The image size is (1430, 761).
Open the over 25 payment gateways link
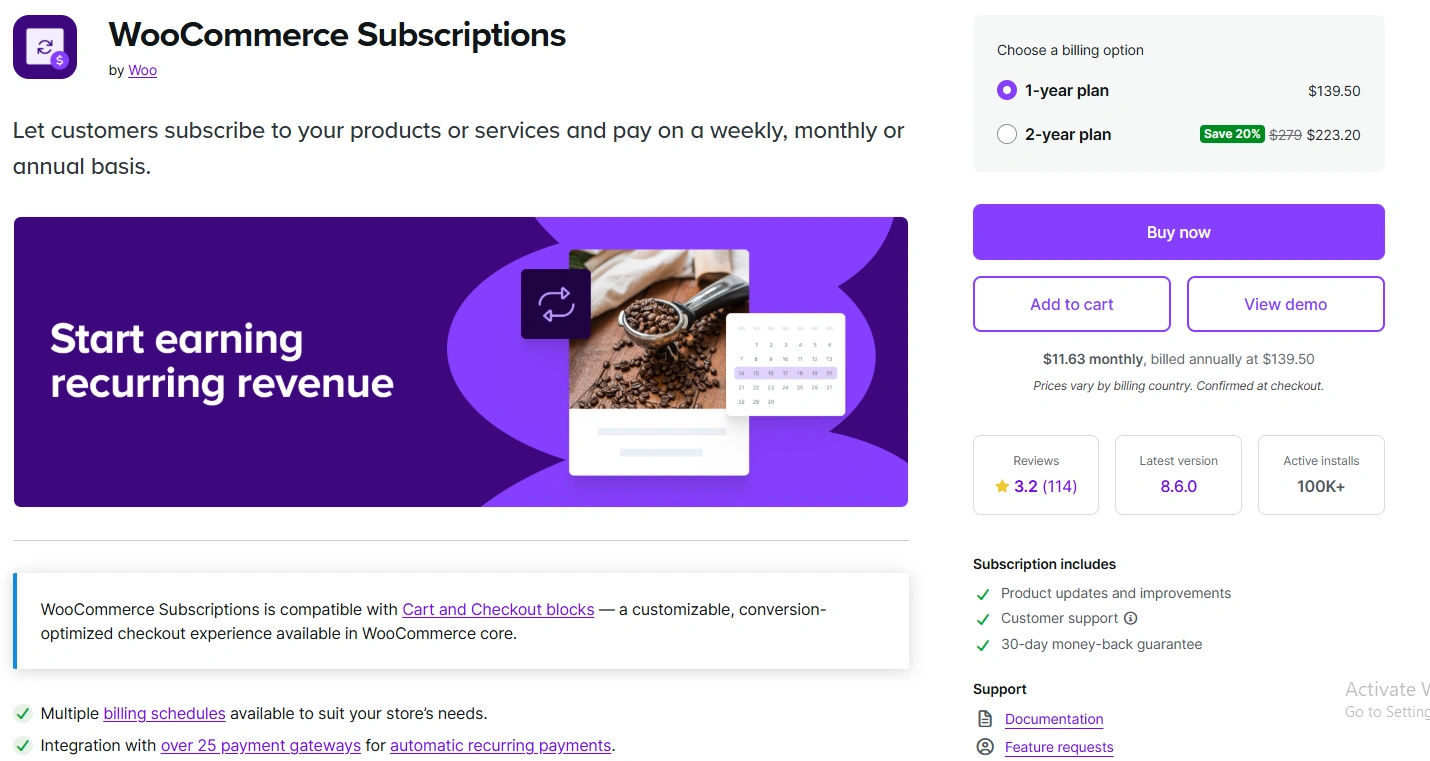pos(260,745)
